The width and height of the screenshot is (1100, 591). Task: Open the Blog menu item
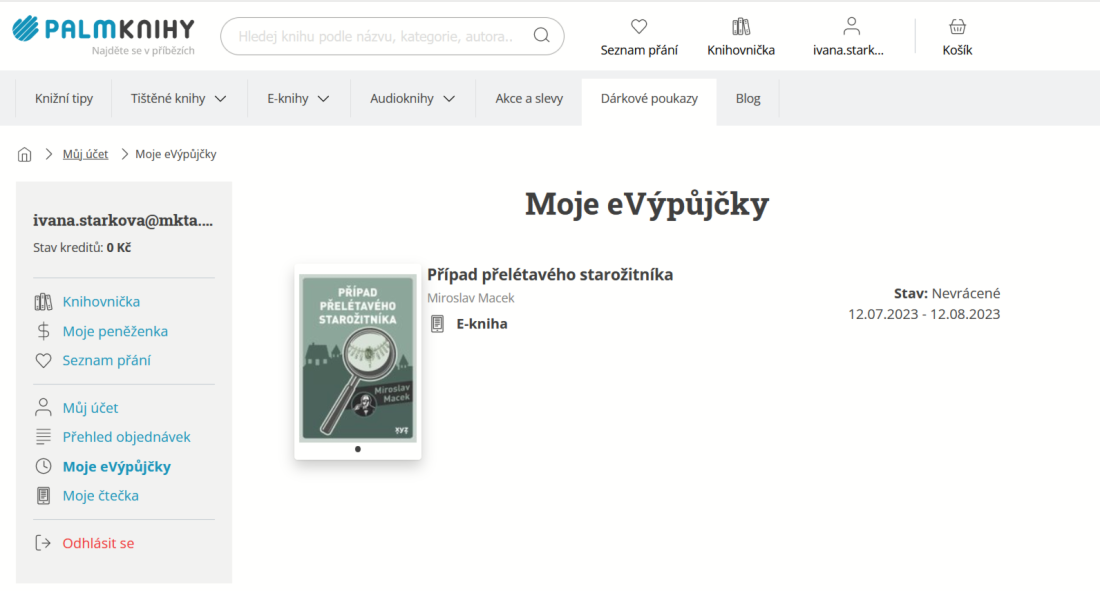coord(748,98)
